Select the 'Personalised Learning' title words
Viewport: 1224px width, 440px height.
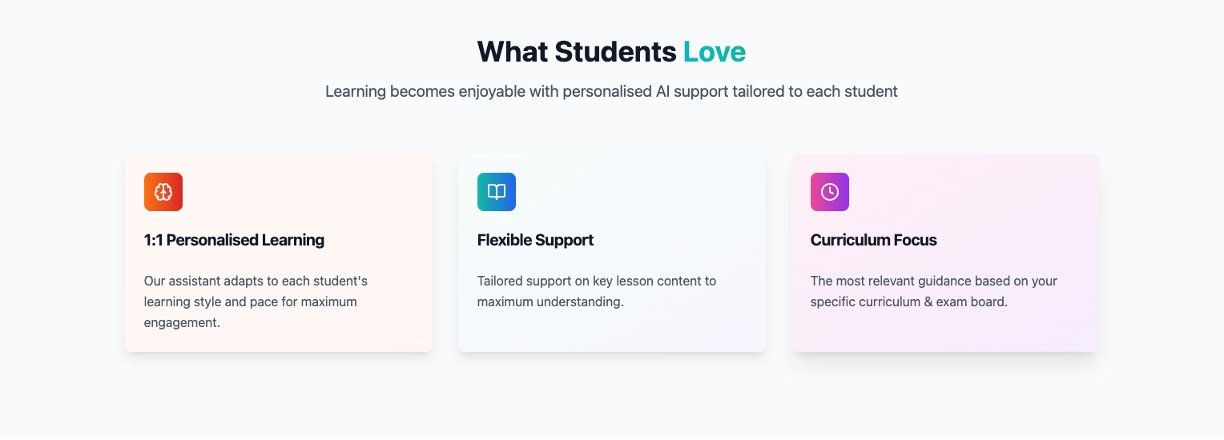click(x=245, y=240)
